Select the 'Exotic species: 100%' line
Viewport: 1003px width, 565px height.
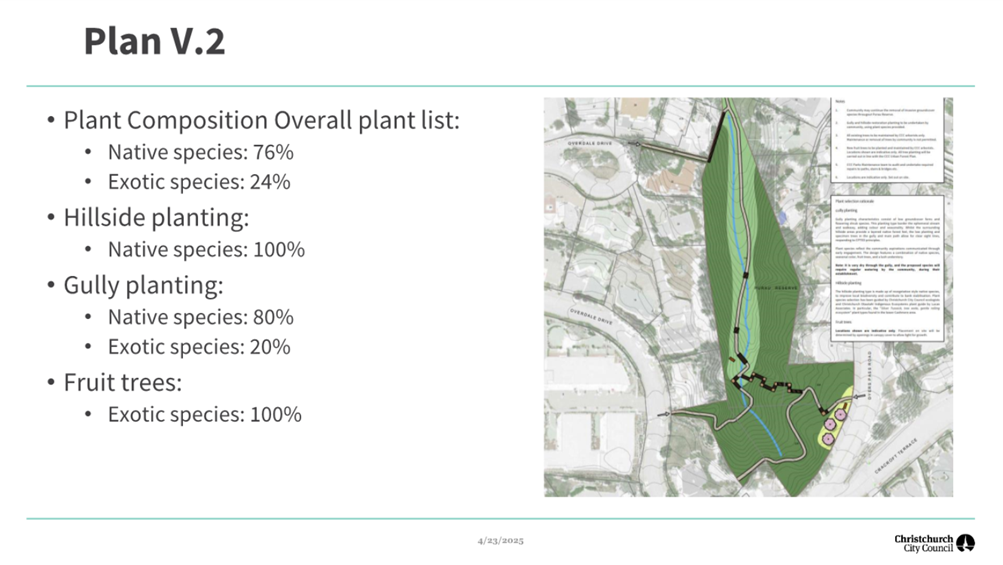click(x=204, y=414)
